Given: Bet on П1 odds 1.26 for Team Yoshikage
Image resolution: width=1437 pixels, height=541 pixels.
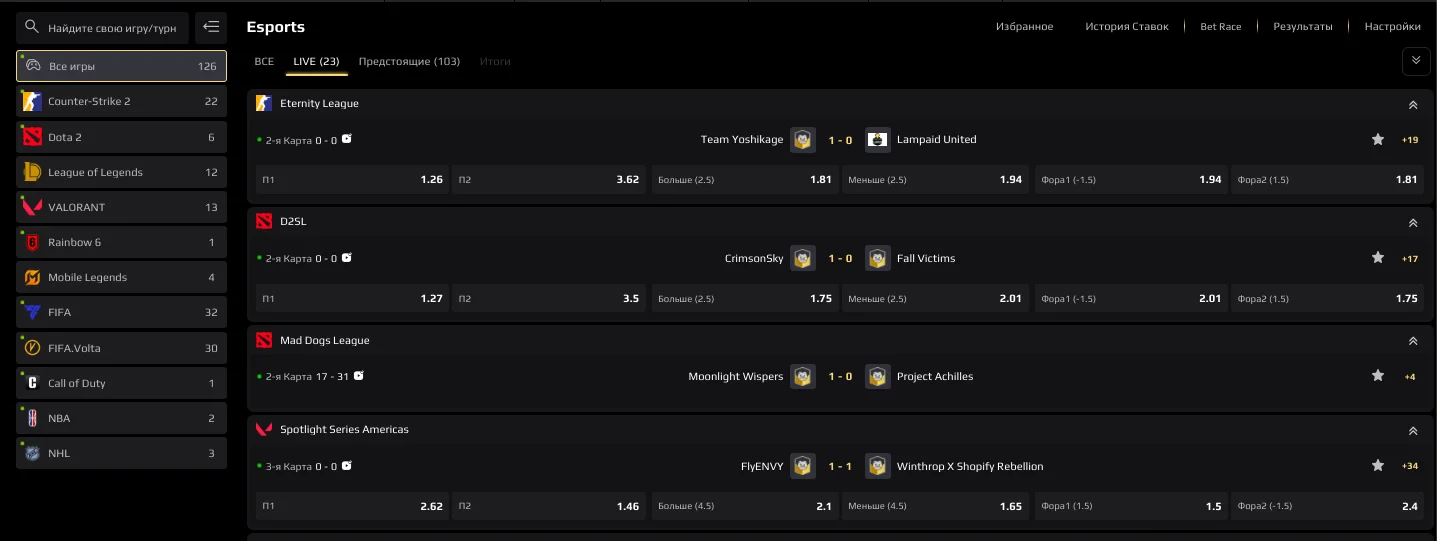Looking at the screenshot, I should click(x=350, y=180).
